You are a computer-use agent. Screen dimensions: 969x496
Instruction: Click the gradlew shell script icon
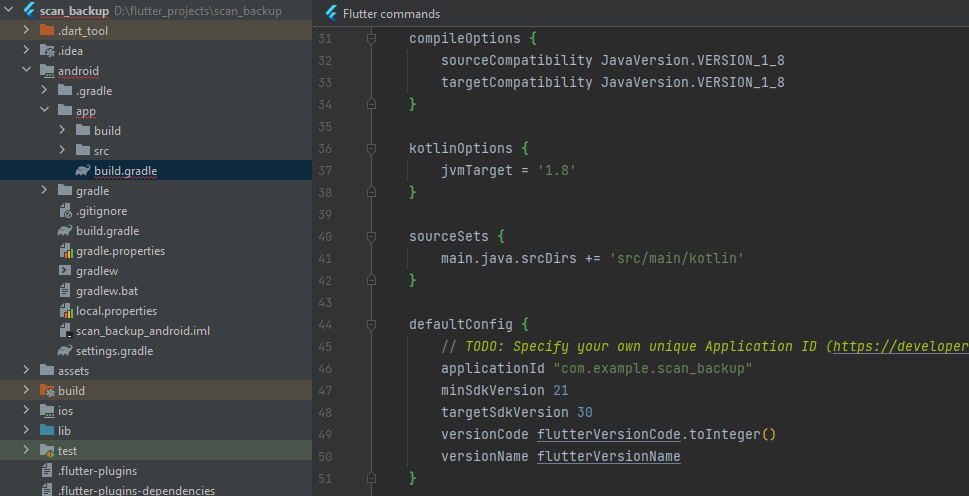(x=65, y=271)
